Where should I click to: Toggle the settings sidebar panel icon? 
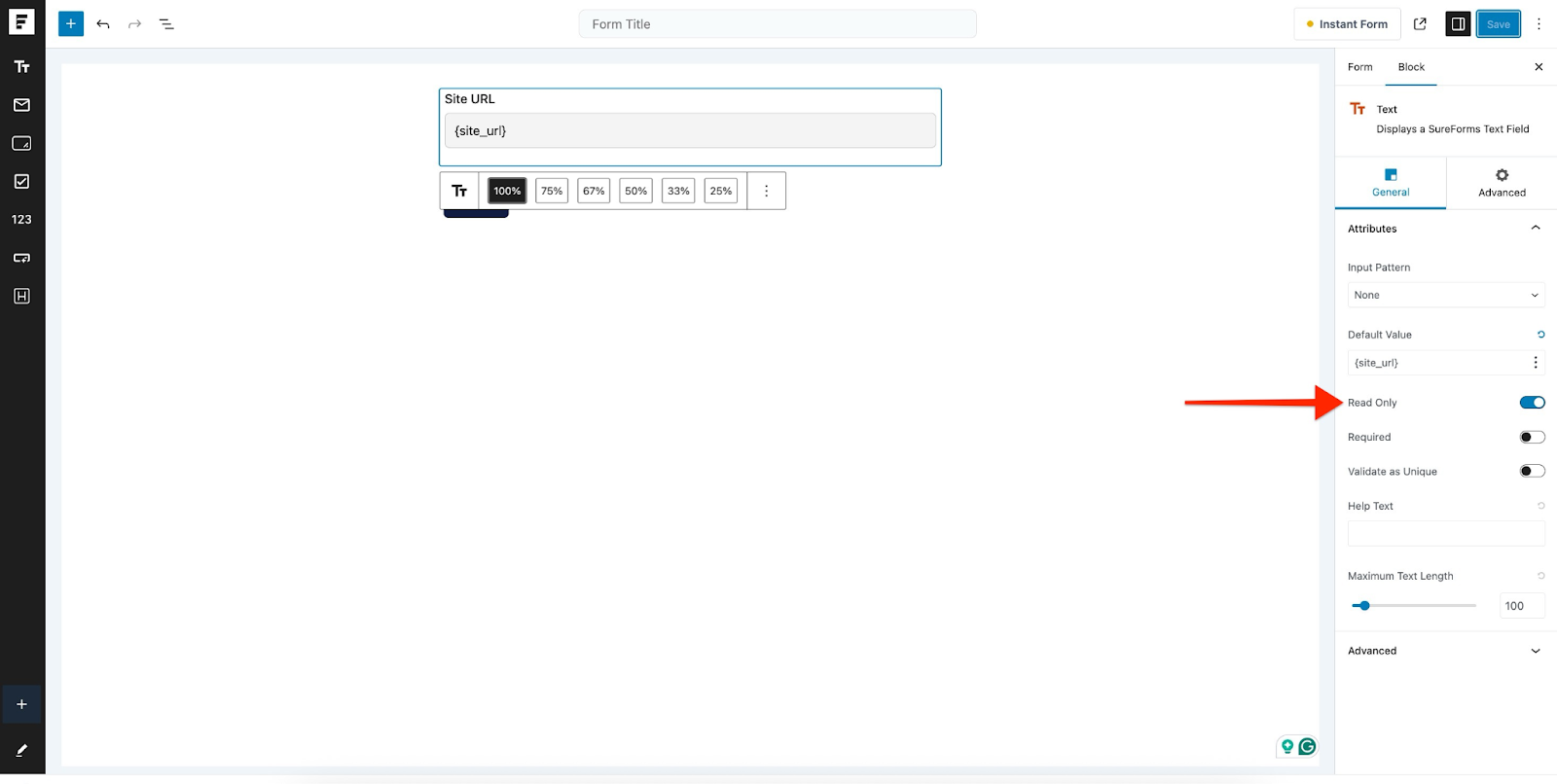click(1458, 24)
